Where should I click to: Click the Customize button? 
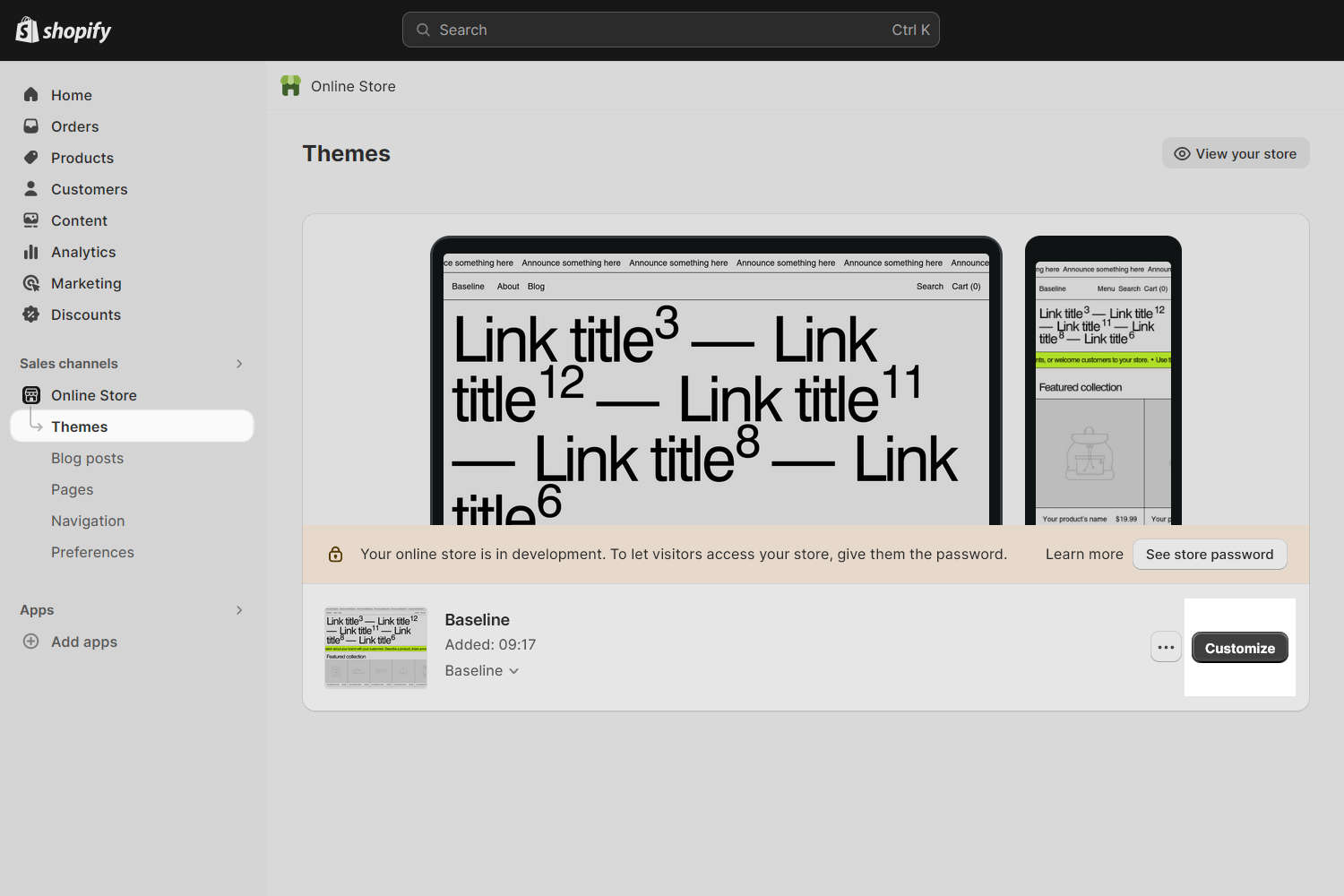tap(1240, 648)
